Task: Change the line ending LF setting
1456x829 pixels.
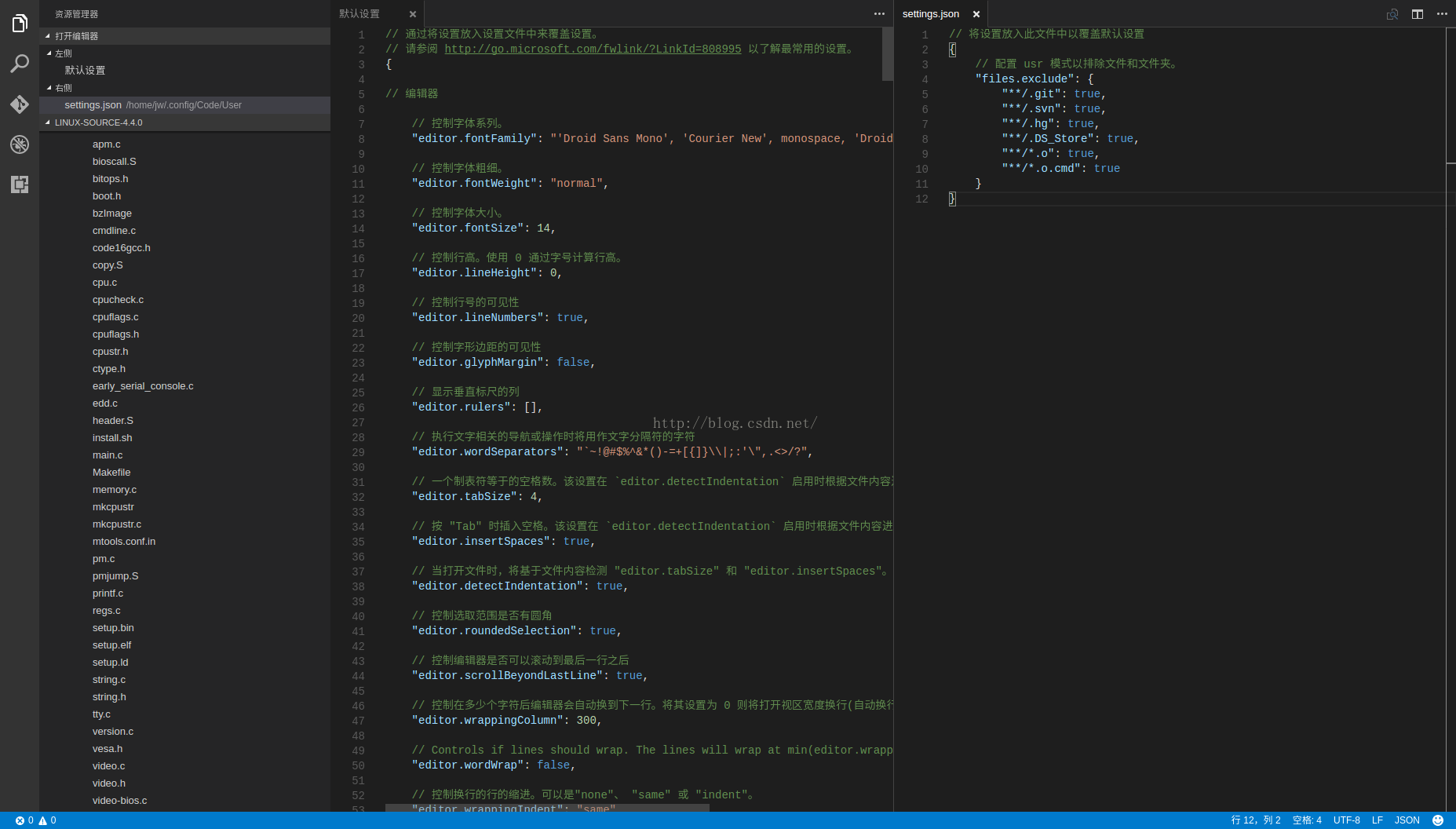Action: (x=1378, y=820)
